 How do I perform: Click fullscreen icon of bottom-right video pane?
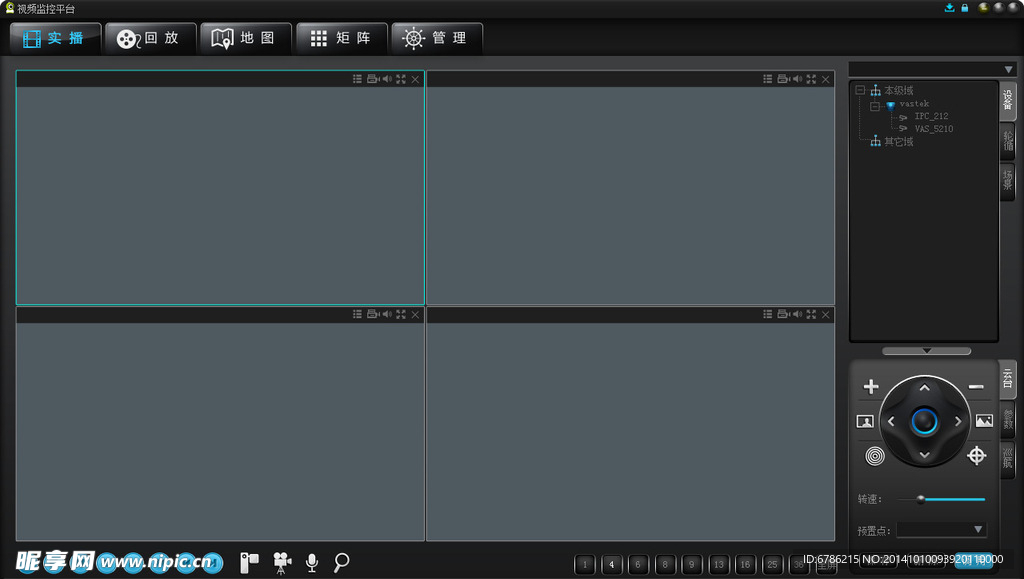[811, 314]
